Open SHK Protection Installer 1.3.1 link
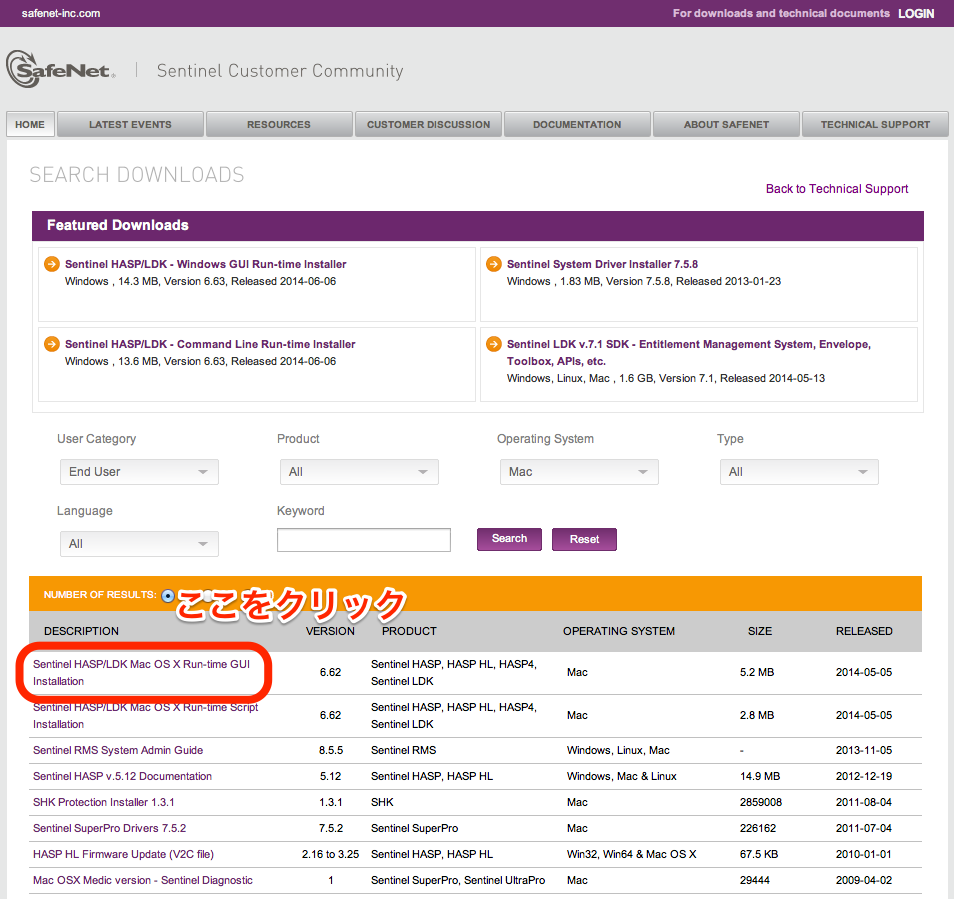The height and width of the screenshot is (899, 954). point(103,802)
